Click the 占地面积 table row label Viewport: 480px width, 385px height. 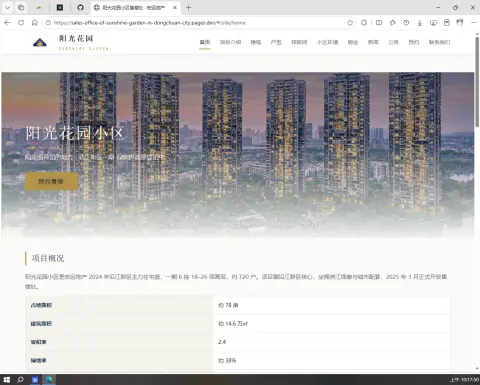[x=41, y=305]
